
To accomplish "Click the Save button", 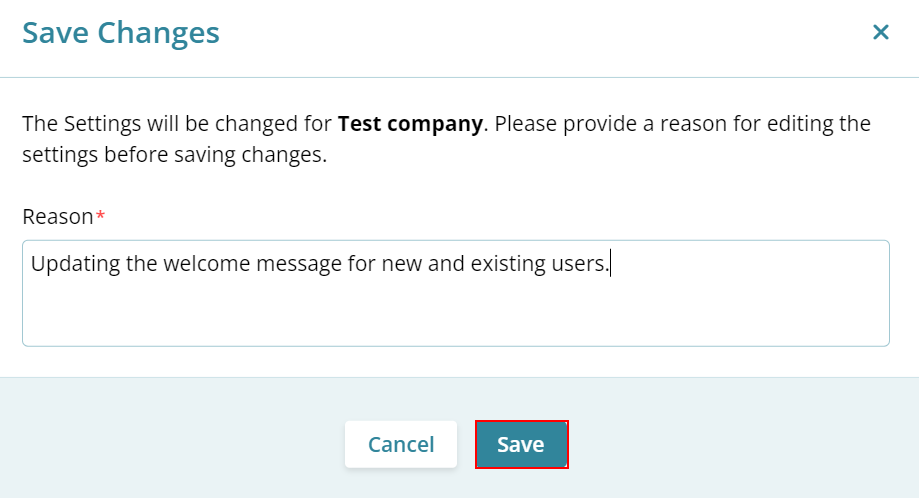I will pyautogui.click(x=521, y=444).
